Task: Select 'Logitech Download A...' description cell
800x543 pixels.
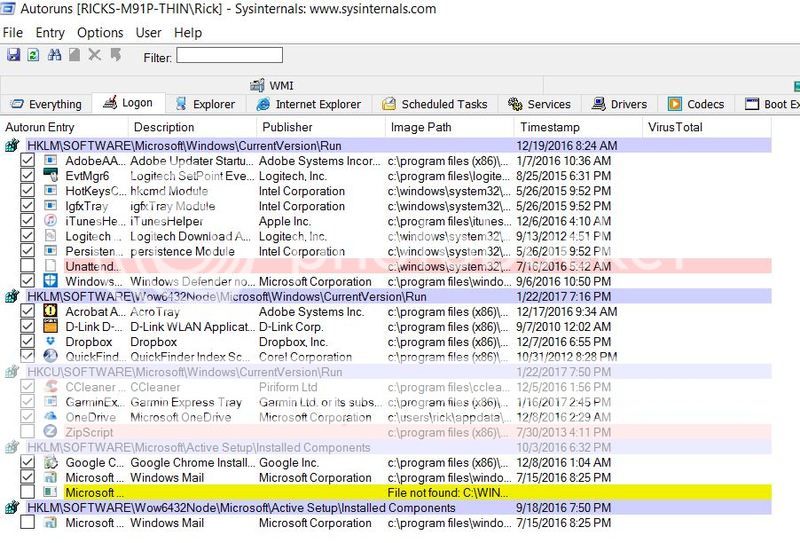Action: pos(191,236)
